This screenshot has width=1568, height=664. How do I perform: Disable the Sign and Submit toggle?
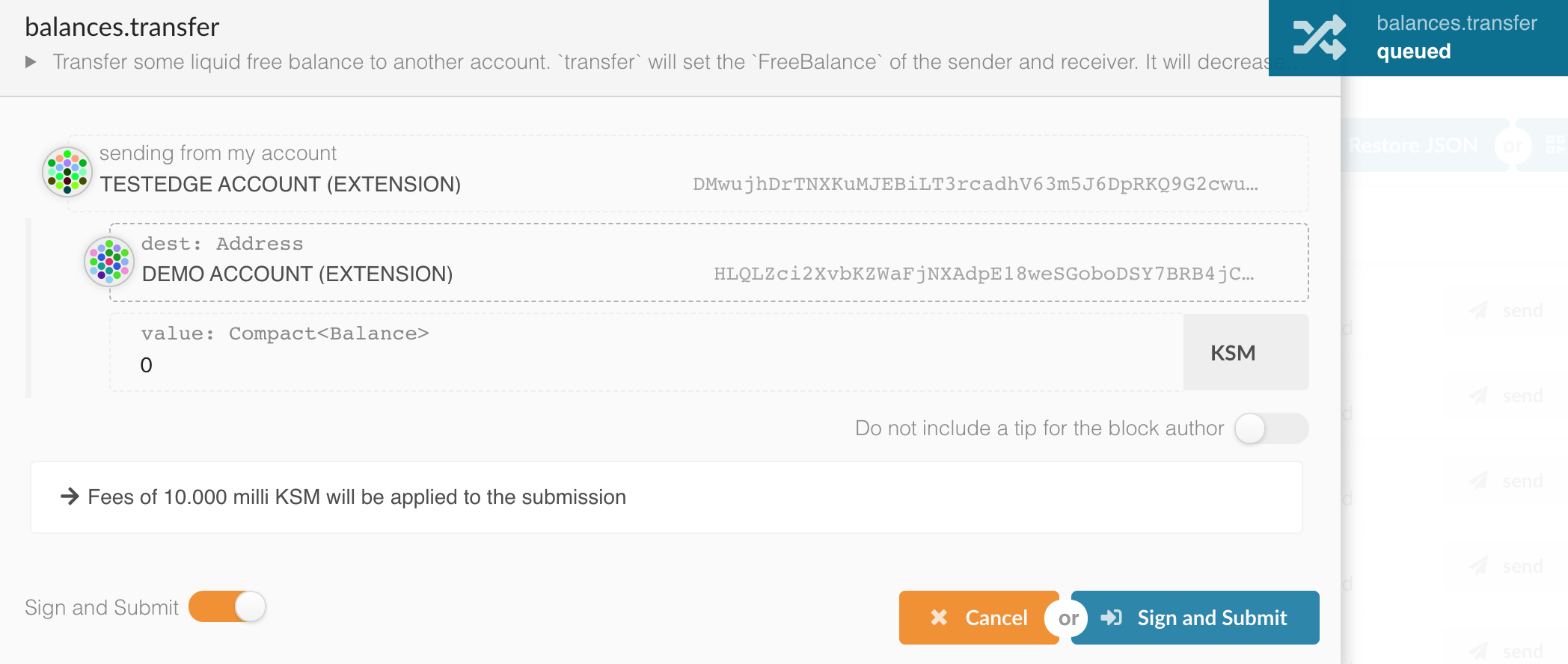click(227, 606)
